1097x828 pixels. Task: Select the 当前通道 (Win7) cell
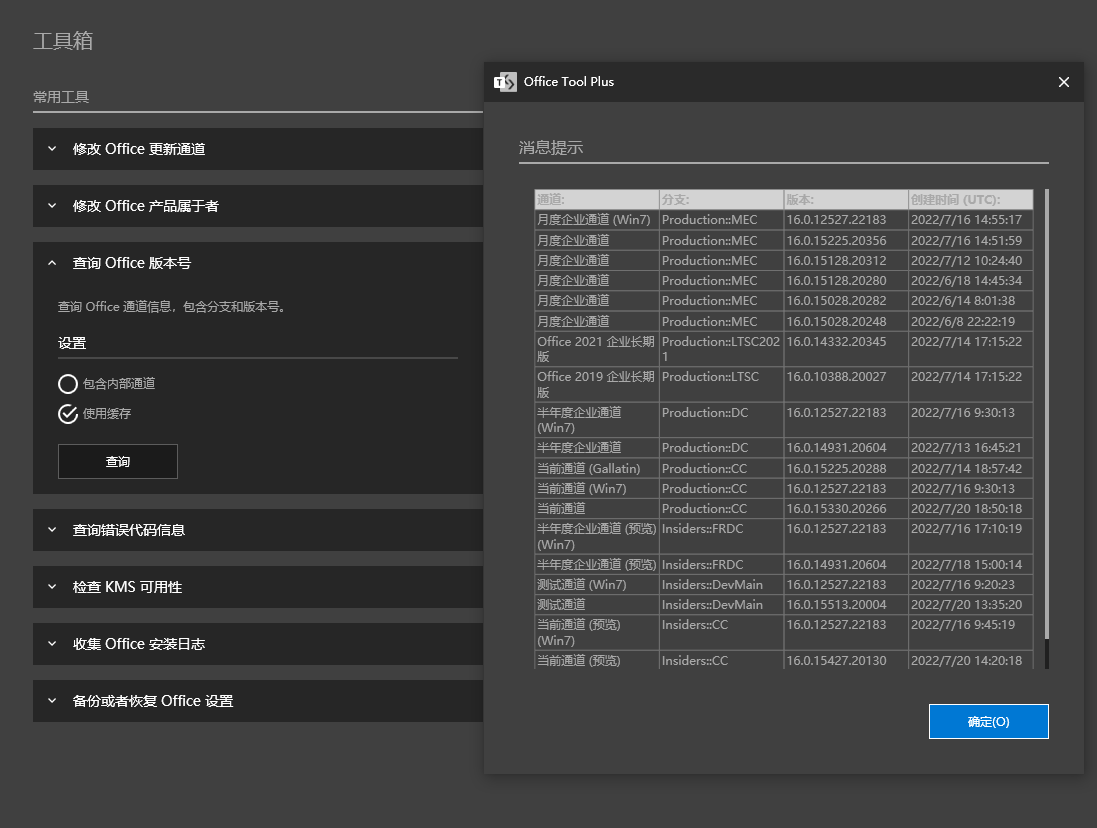pyautogui.click(x=597, y=489)
